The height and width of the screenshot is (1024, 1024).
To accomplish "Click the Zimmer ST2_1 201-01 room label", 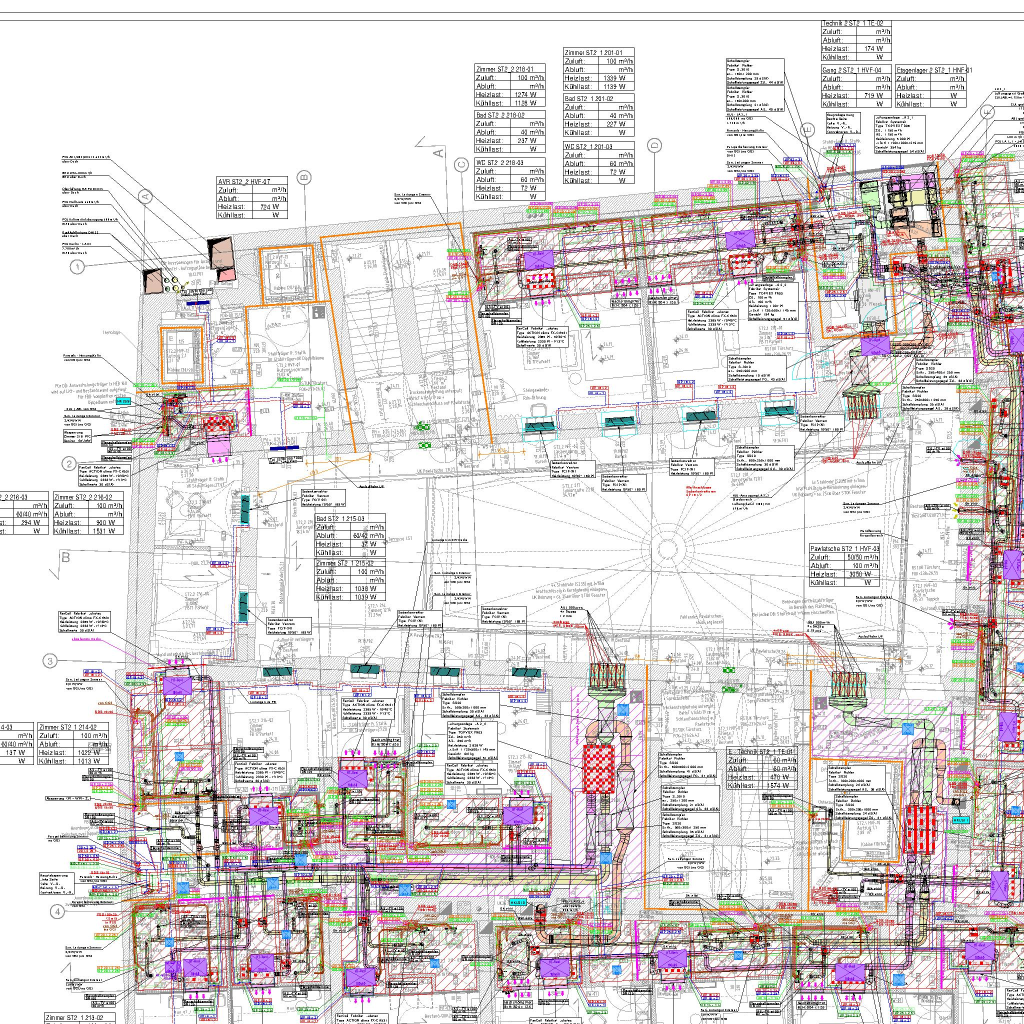I will tap(598, 52).
